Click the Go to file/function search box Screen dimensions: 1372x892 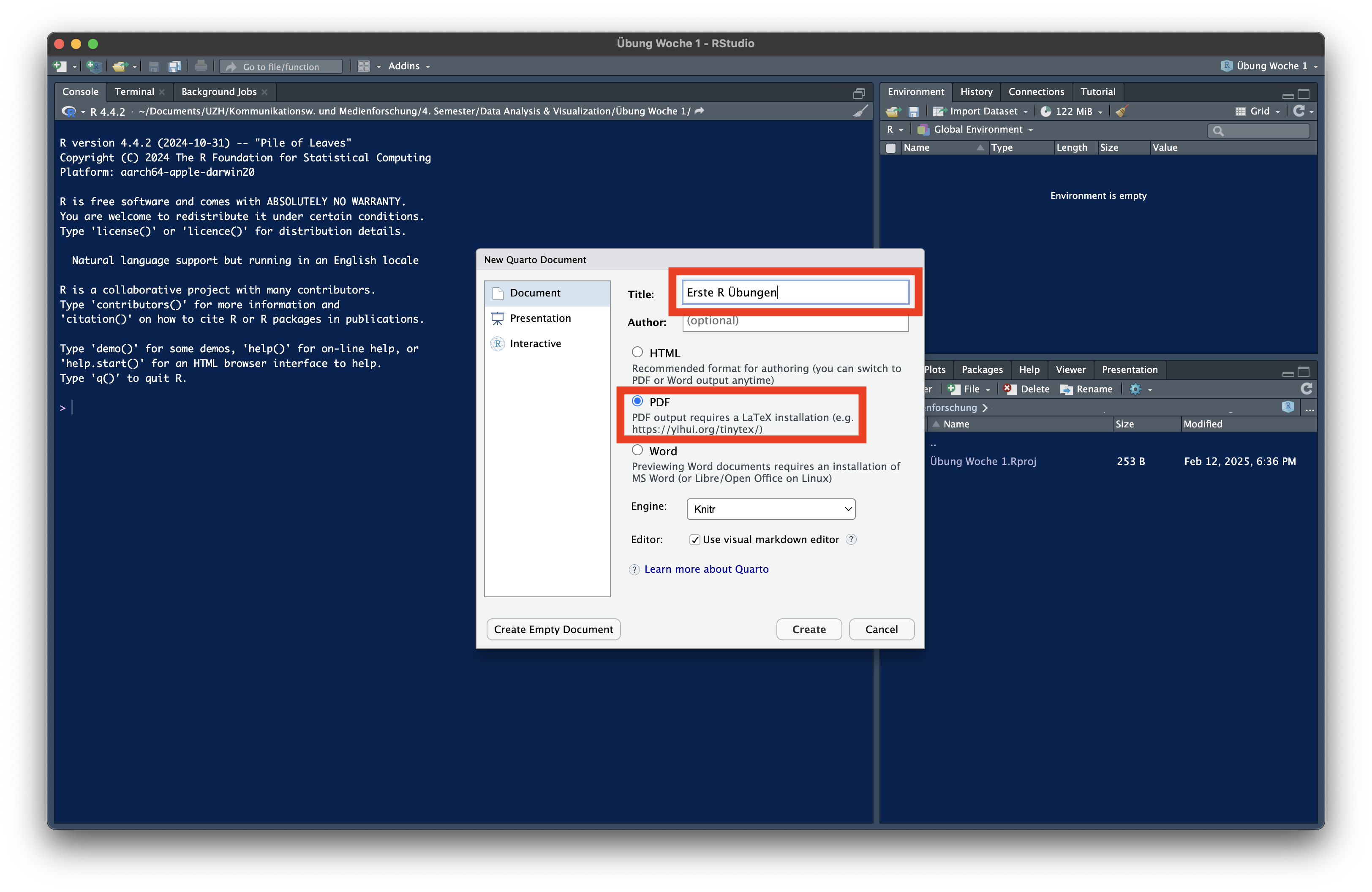tap(281, 67)
